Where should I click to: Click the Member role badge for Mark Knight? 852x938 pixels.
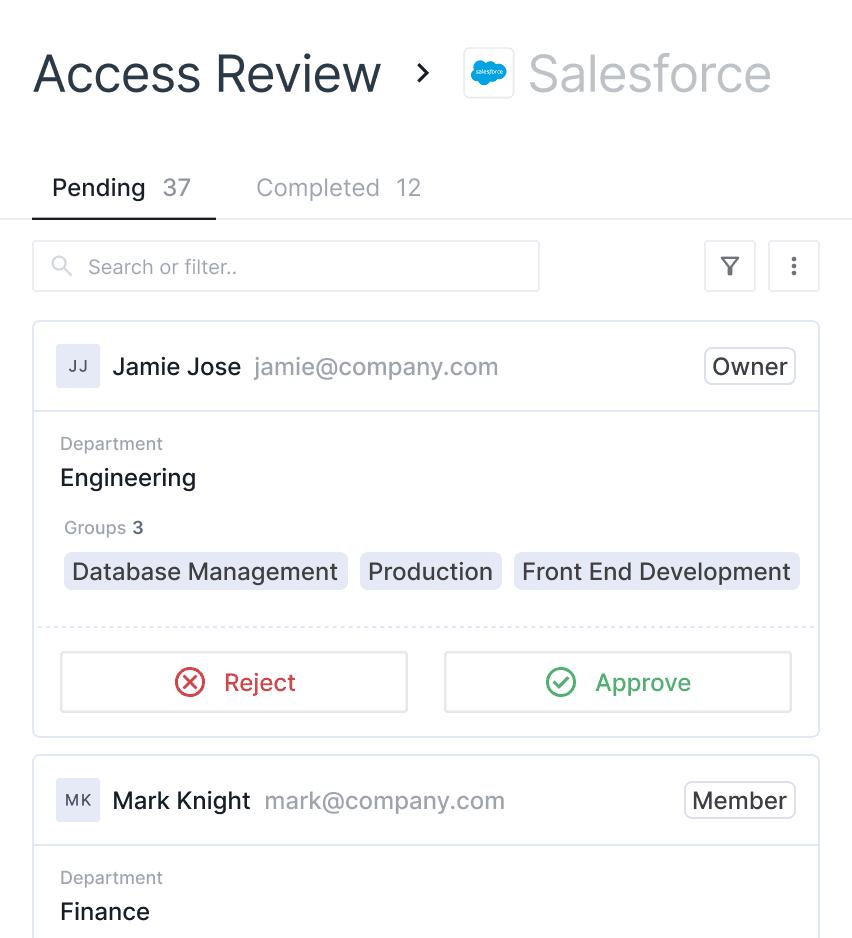pyautogui.click(x=740, y=800)
